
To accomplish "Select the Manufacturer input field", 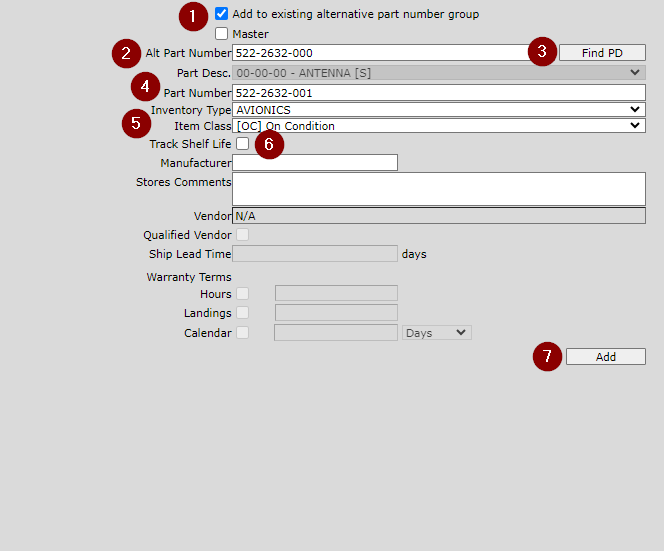I will pyautogui.click(x=314, y=163).
